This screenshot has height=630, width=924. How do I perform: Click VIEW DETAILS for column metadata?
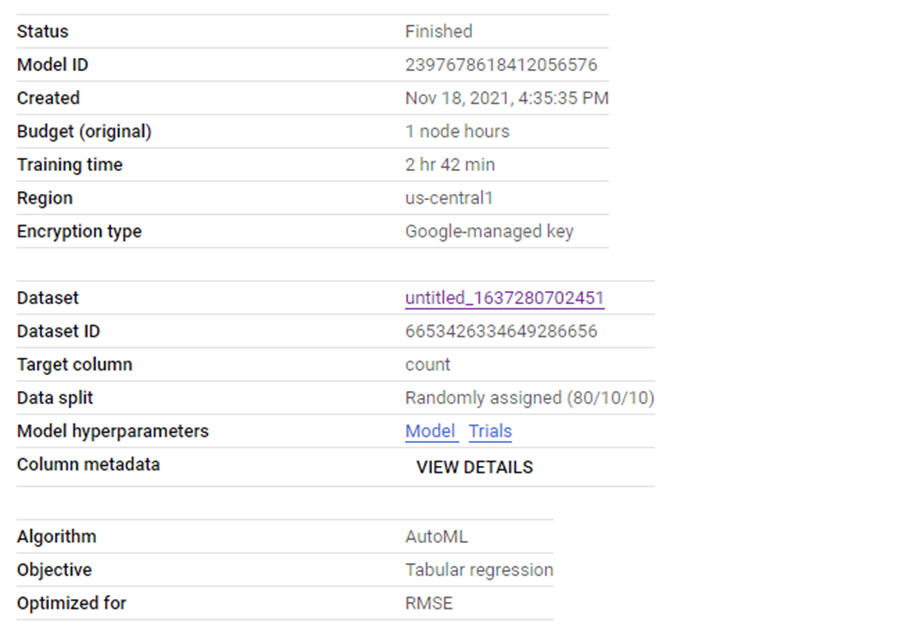(474, 467)
